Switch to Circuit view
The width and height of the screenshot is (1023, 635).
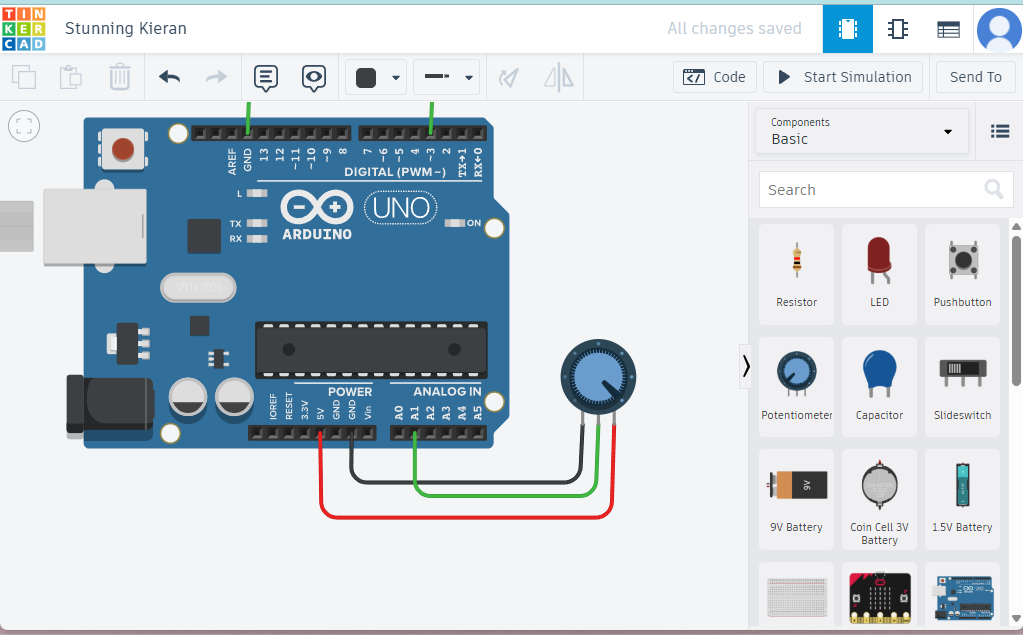[x=847, y=29]
